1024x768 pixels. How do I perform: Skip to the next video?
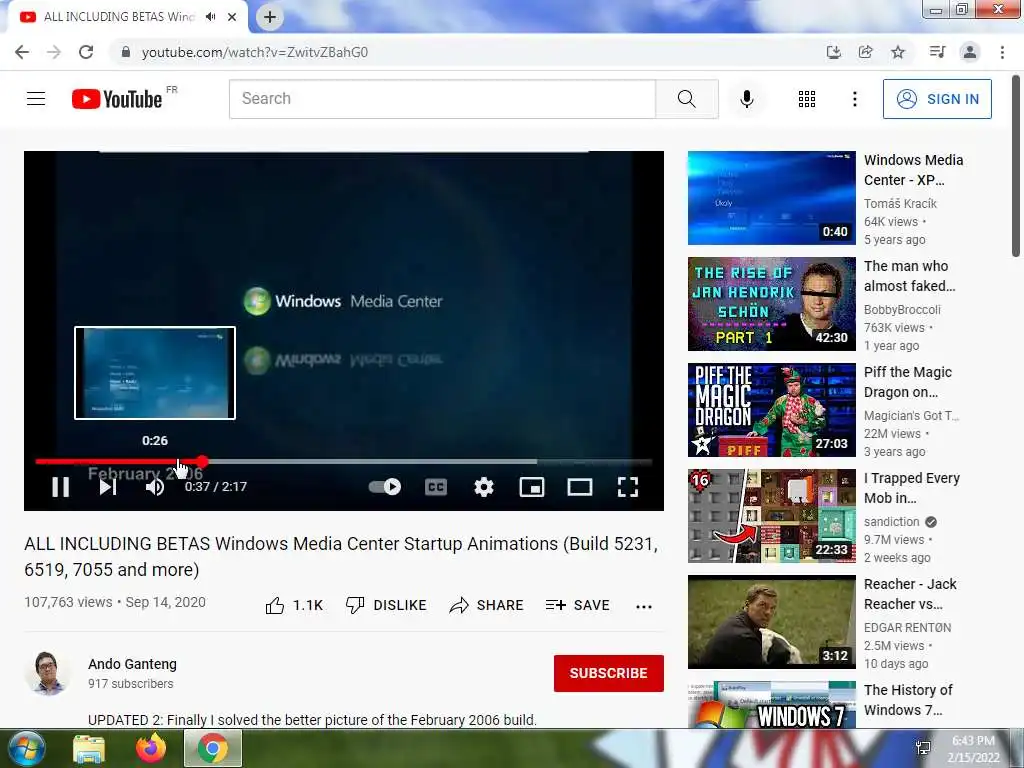tap(108, 487)
